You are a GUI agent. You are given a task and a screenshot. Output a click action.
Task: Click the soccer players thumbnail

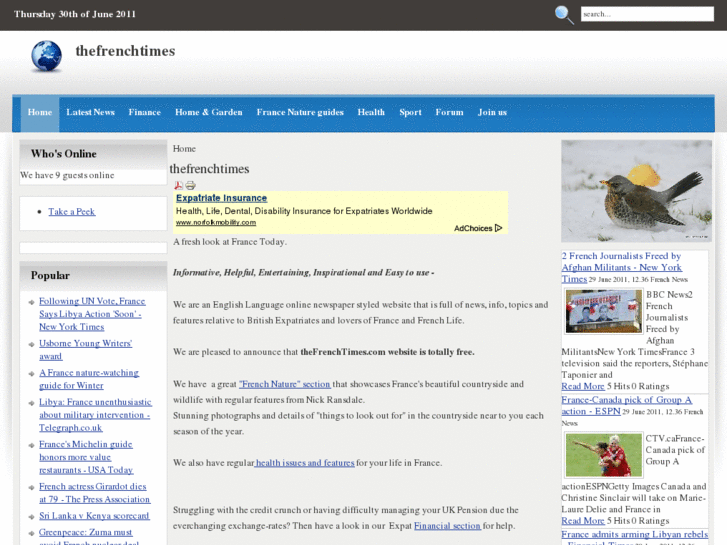(604, 455)
